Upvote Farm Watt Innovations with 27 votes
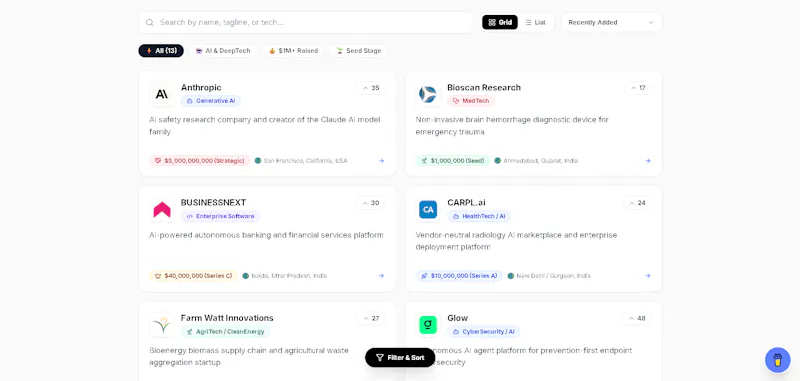The height and width of the screenshot is (381, 800). point(371,318)
